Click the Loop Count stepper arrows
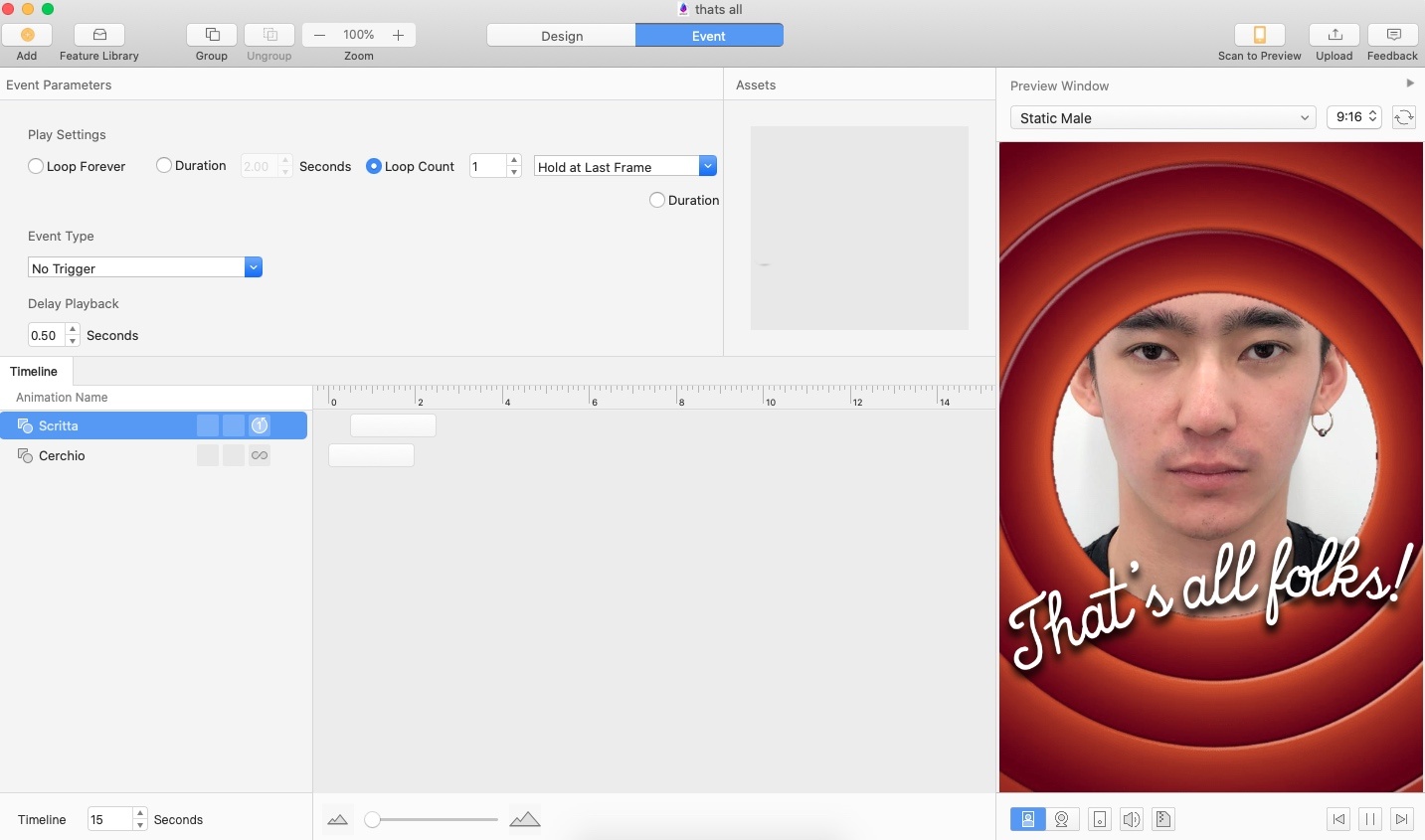1425x840 pixels. (x=514, y=166)
